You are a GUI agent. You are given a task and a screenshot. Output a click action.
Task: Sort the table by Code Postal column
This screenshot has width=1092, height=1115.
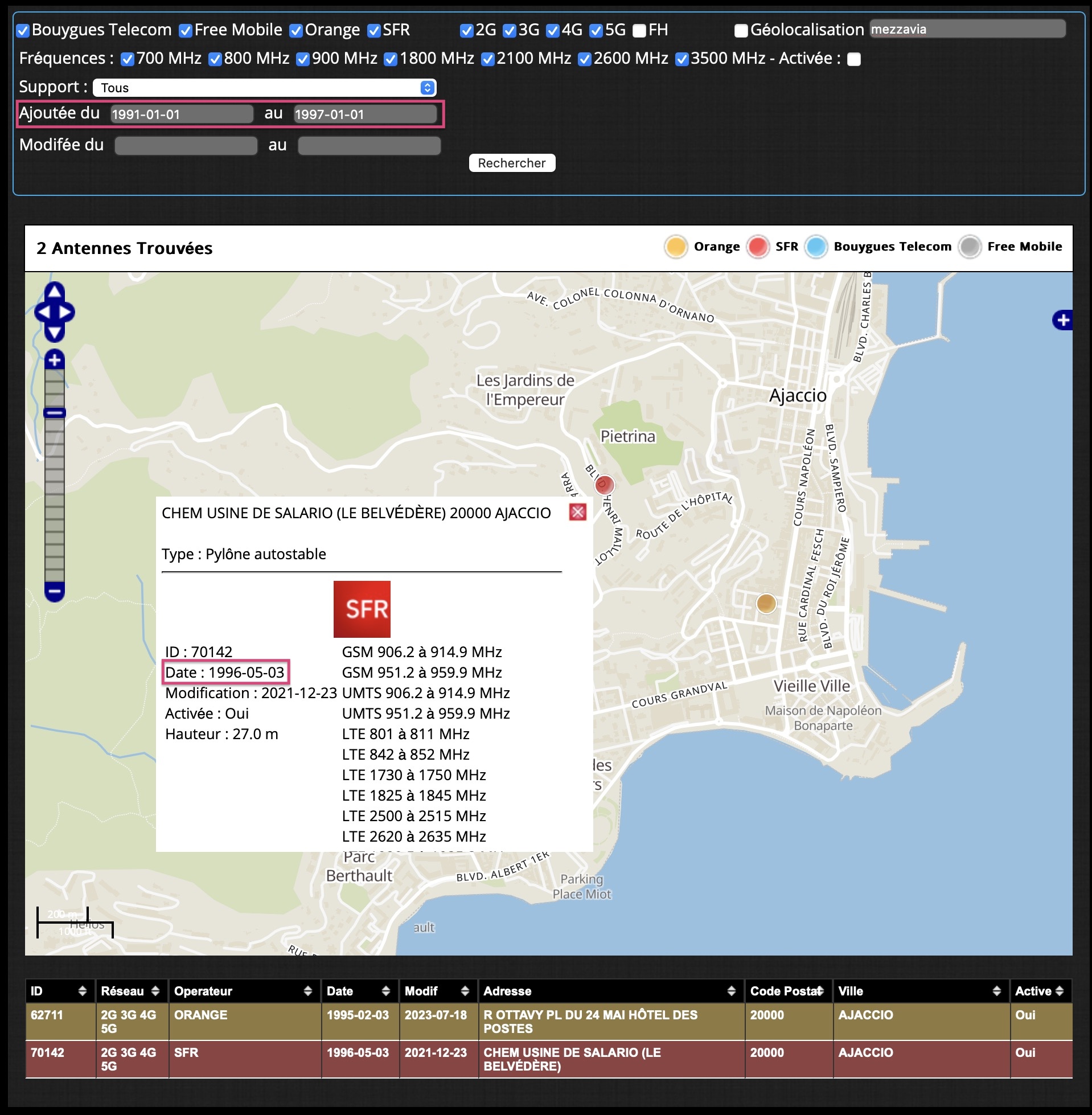pos(788,991)
